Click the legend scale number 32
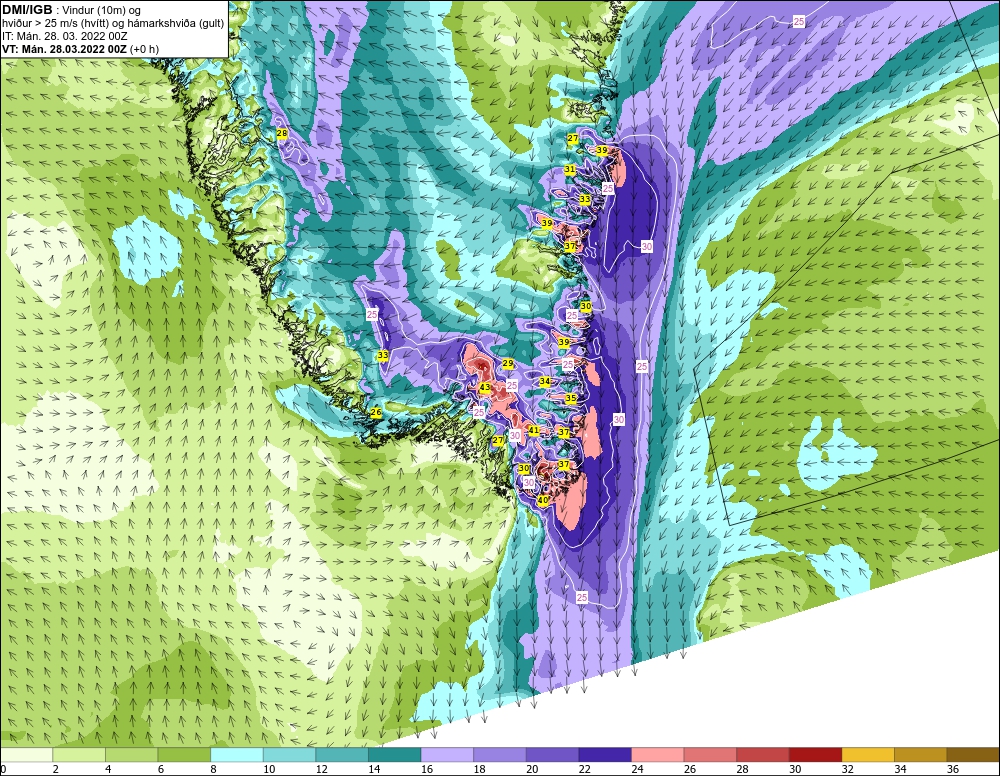The width and height of the screenshot is (1000, 776). click(x=848, y=770)
